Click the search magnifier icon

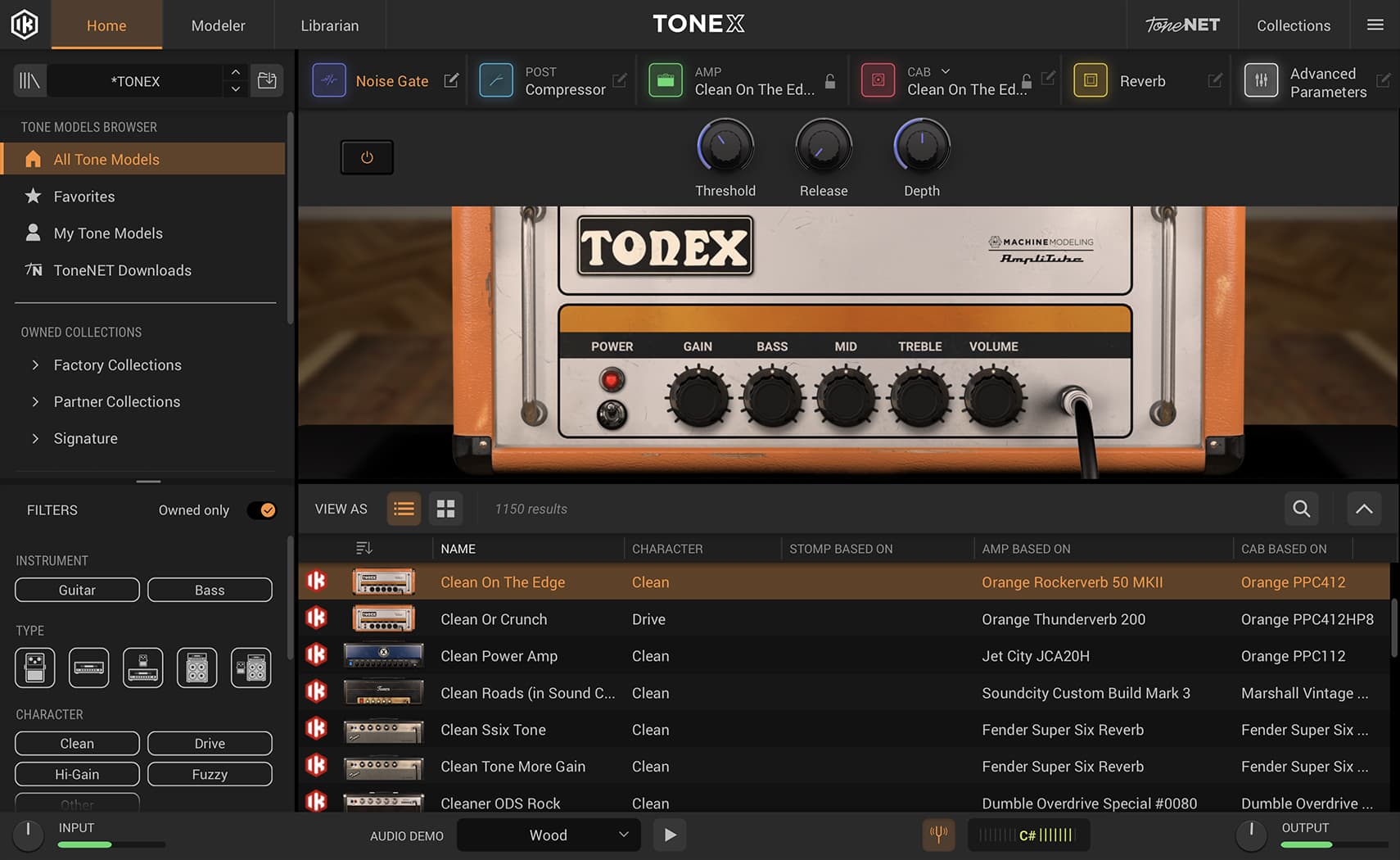(x=1301, y=509)
